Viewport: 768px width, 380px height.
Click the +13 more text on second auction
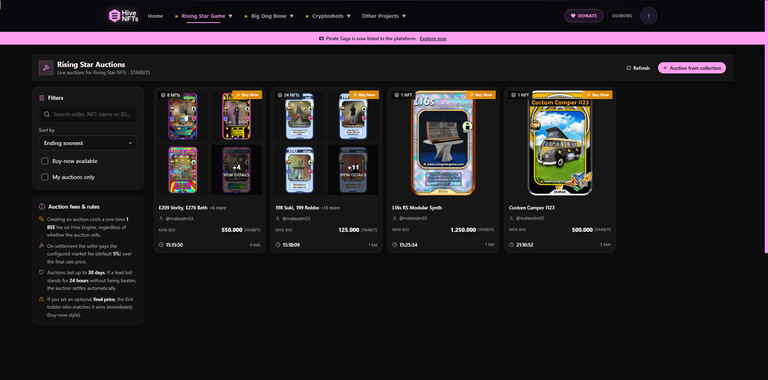pyautogui.click(x=331, y=208)
